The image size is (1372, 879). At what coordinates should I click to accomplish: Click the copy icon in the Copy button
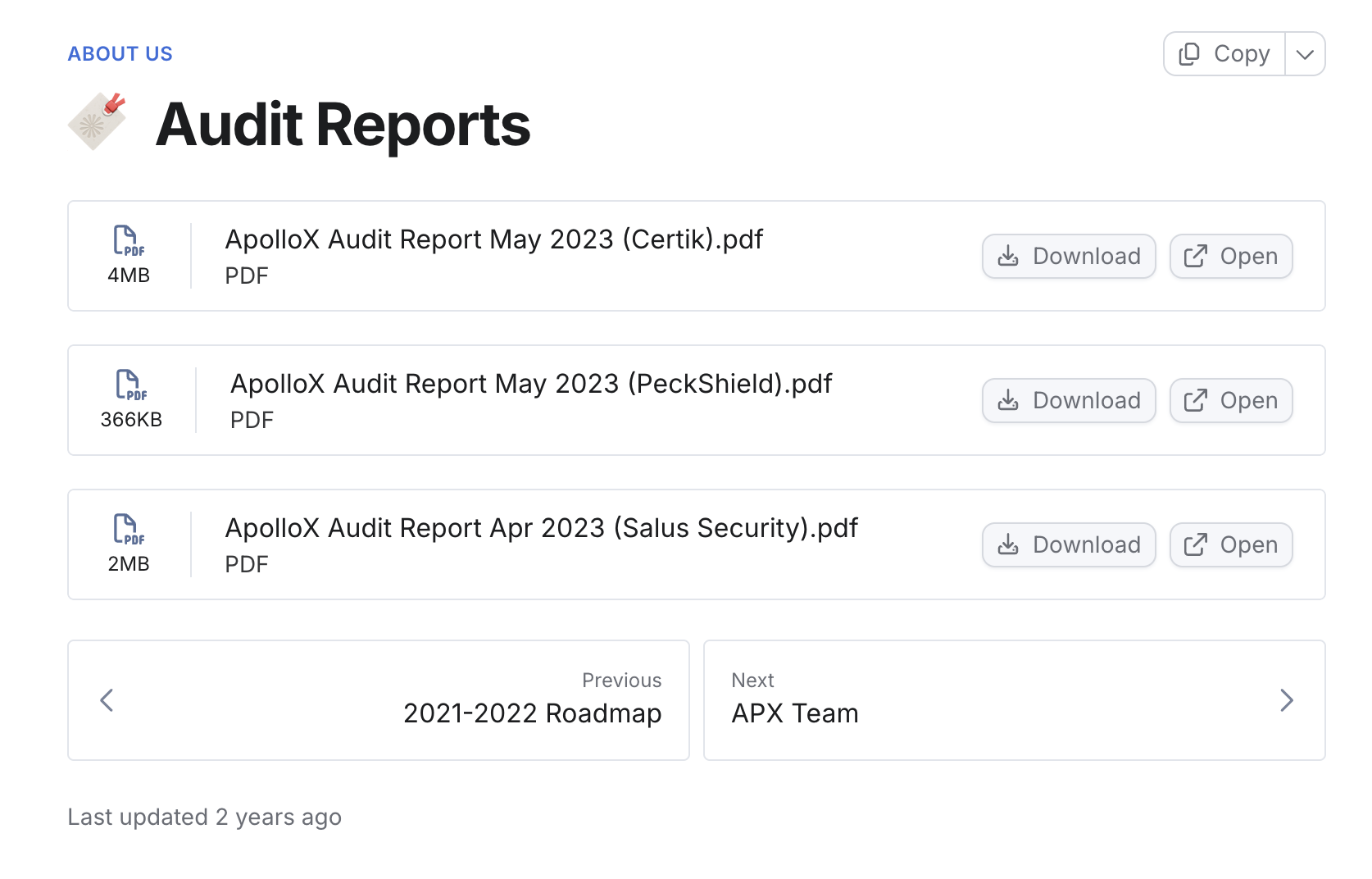pyautogui.click(x=1188, y=53)
